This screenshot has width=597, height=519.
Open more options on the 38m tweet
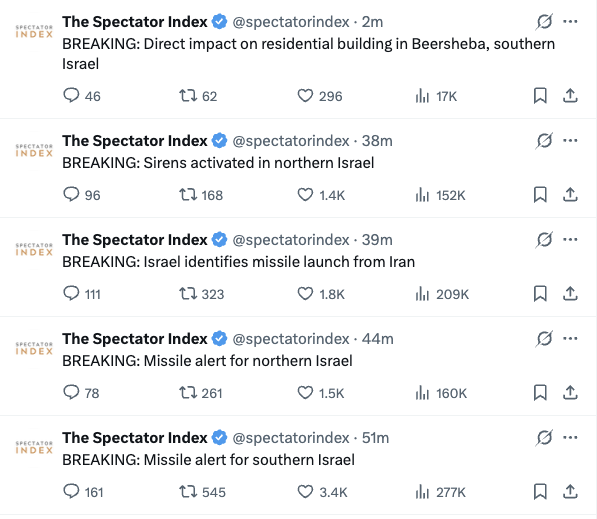tap(570, 141)
